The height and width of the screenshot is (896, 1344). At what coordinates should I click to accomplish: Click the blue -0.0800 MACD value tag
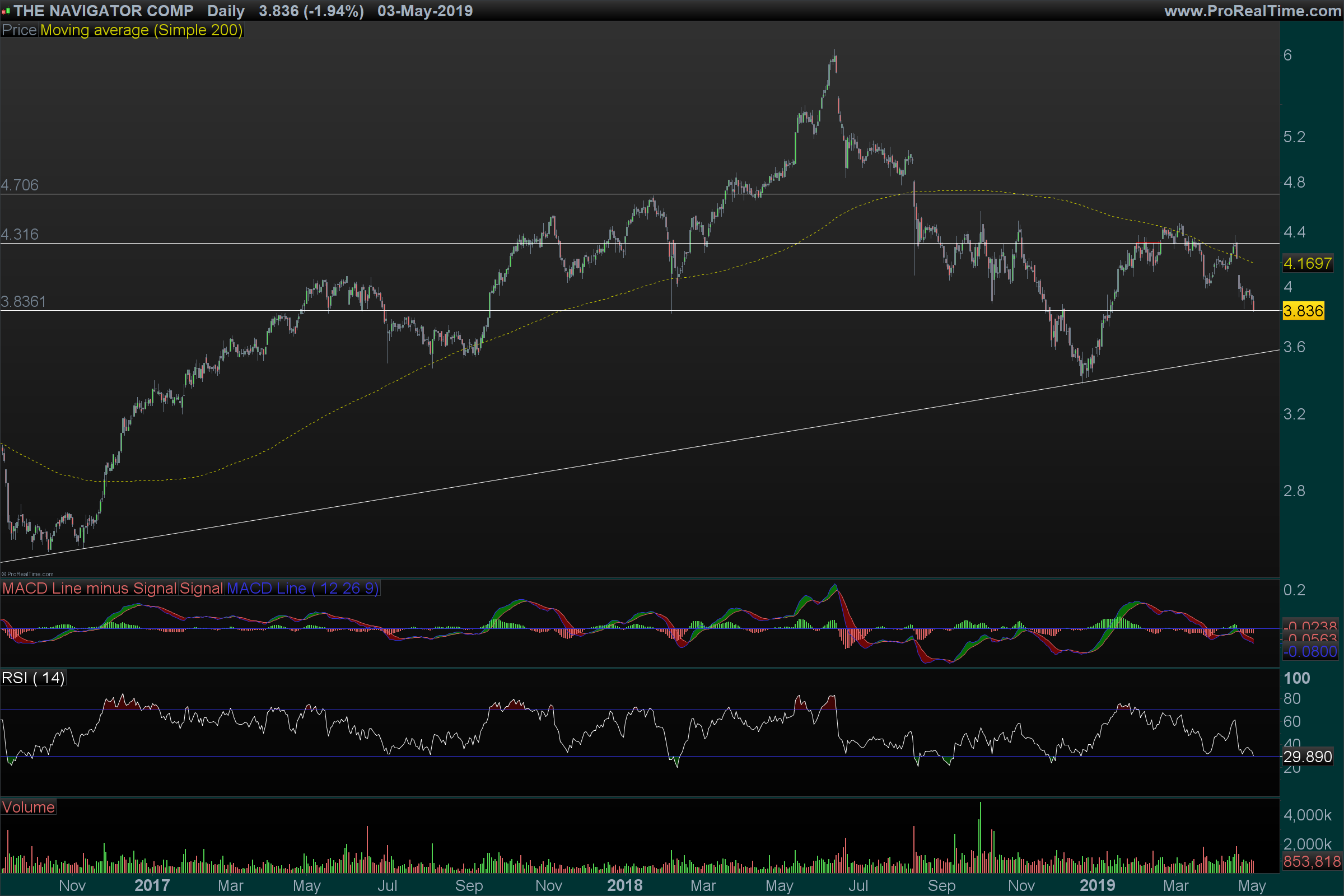pos(1310,651)
